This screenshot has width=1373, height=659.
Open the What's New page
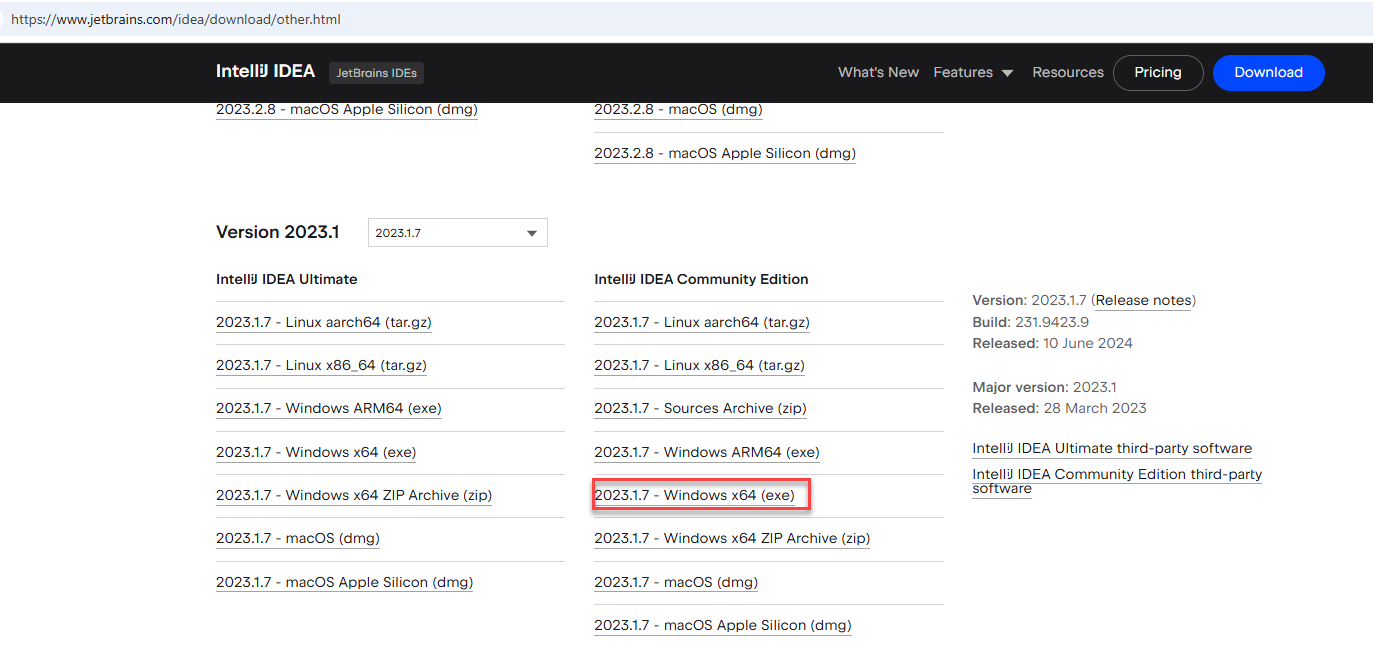pyautogui.click(x=878, y=72)
